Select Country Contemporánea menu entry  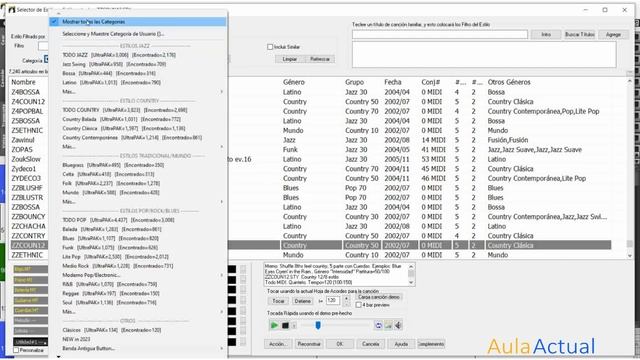tap(138, 138)
